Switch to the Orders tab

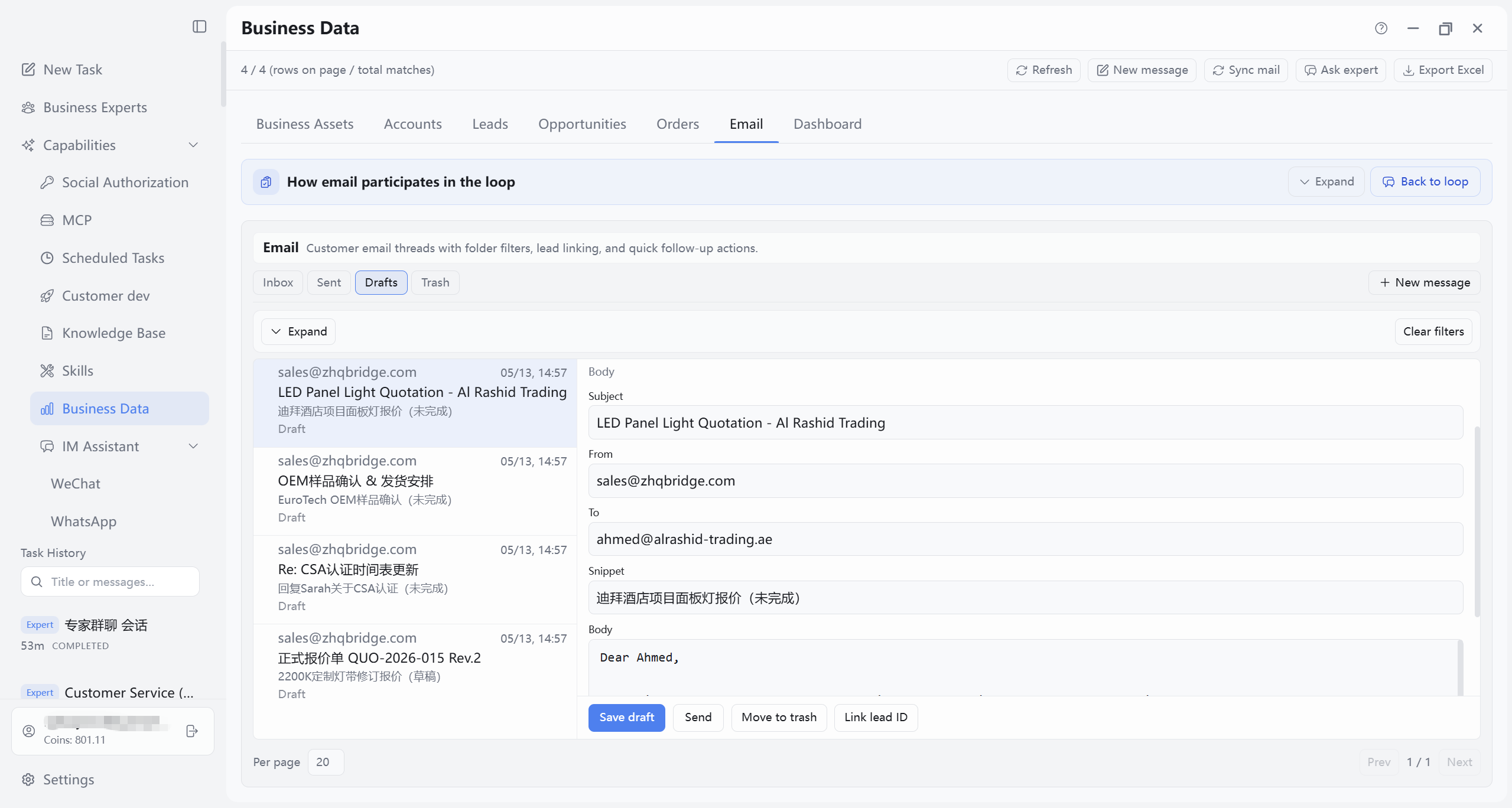(x=678, y=124)
